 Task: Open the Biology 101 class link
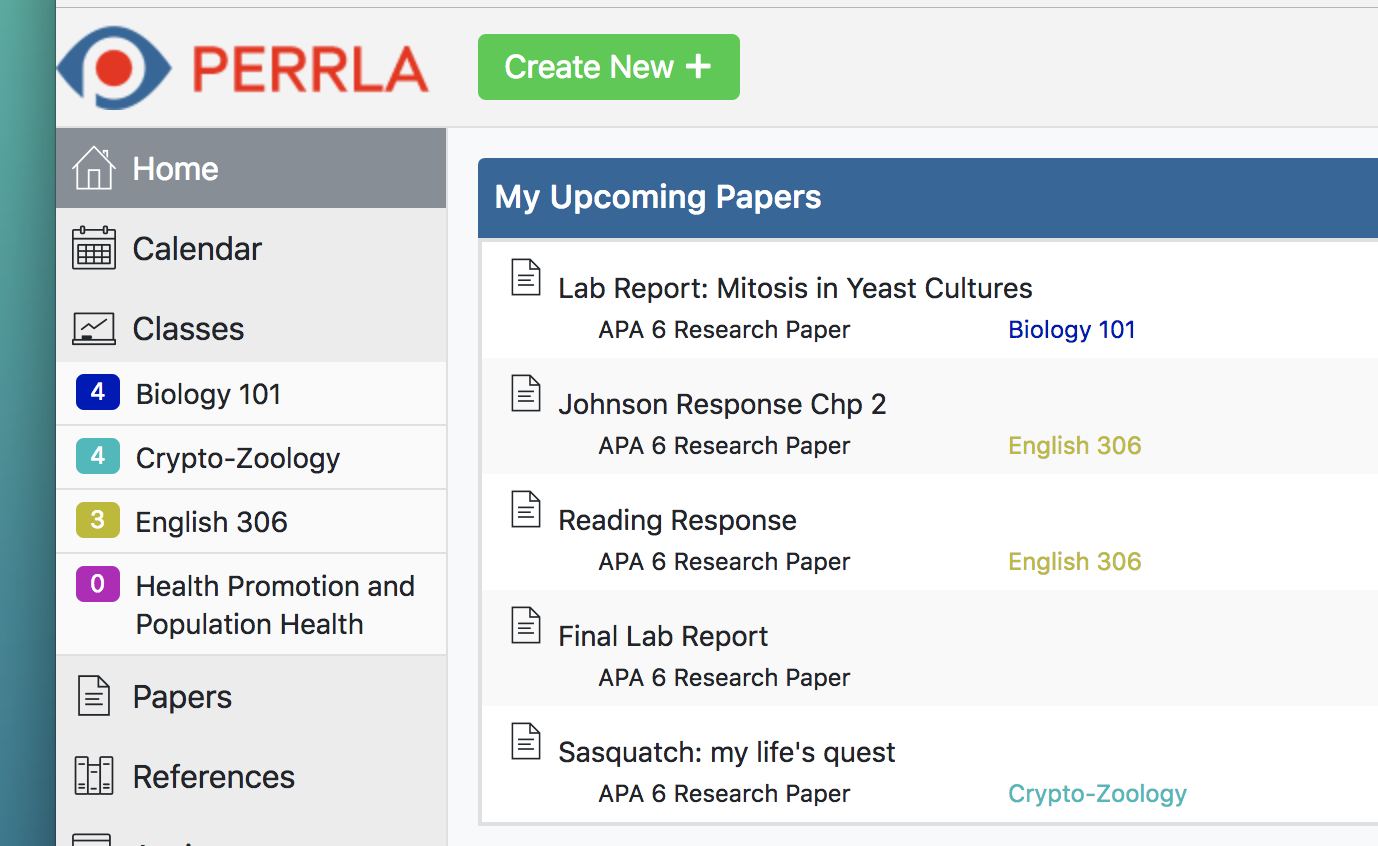tap(1072, 329)
